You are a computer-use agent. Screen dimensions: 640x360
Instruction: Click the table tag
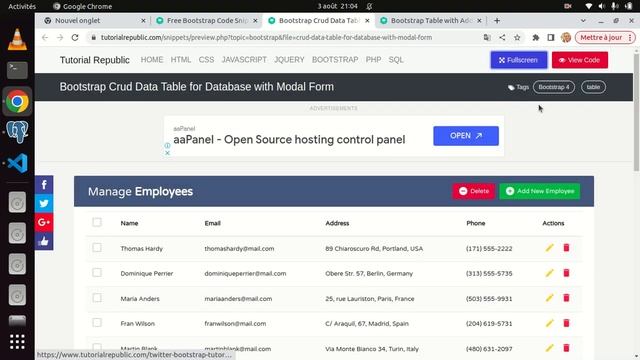tap(593, 87)
